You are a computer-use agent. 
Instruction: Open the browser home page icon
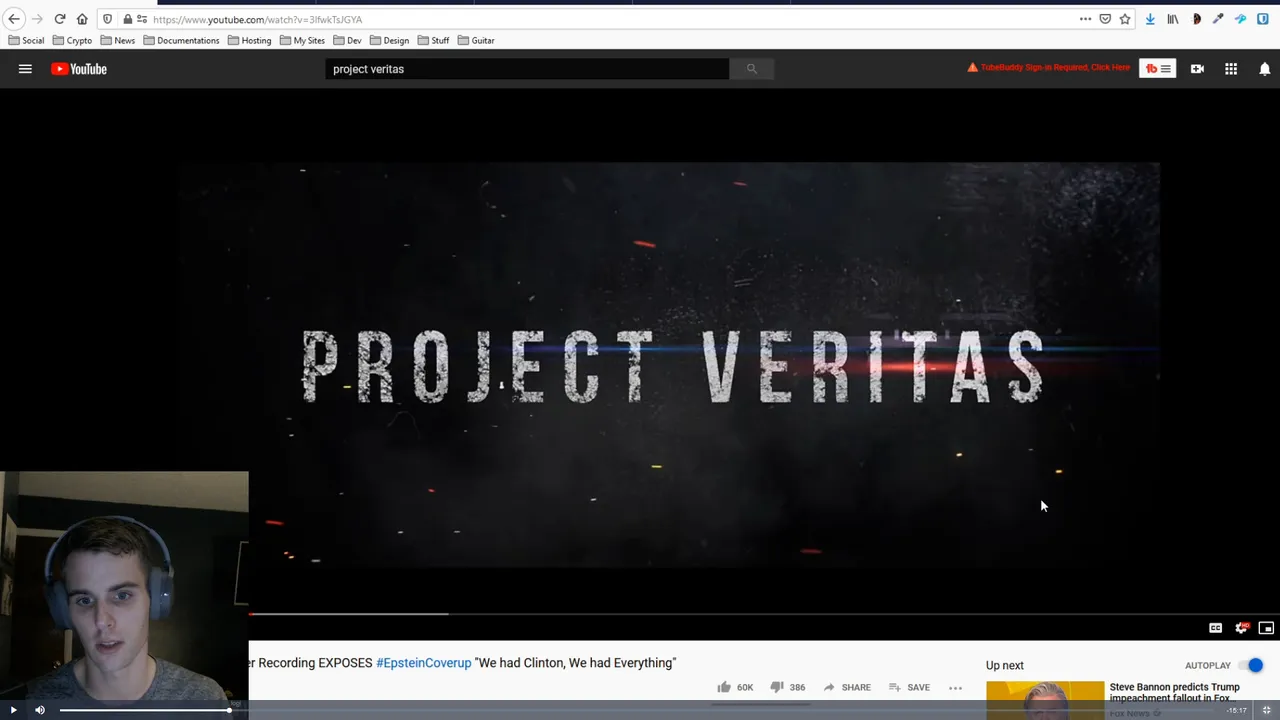(x=82, y=19)
